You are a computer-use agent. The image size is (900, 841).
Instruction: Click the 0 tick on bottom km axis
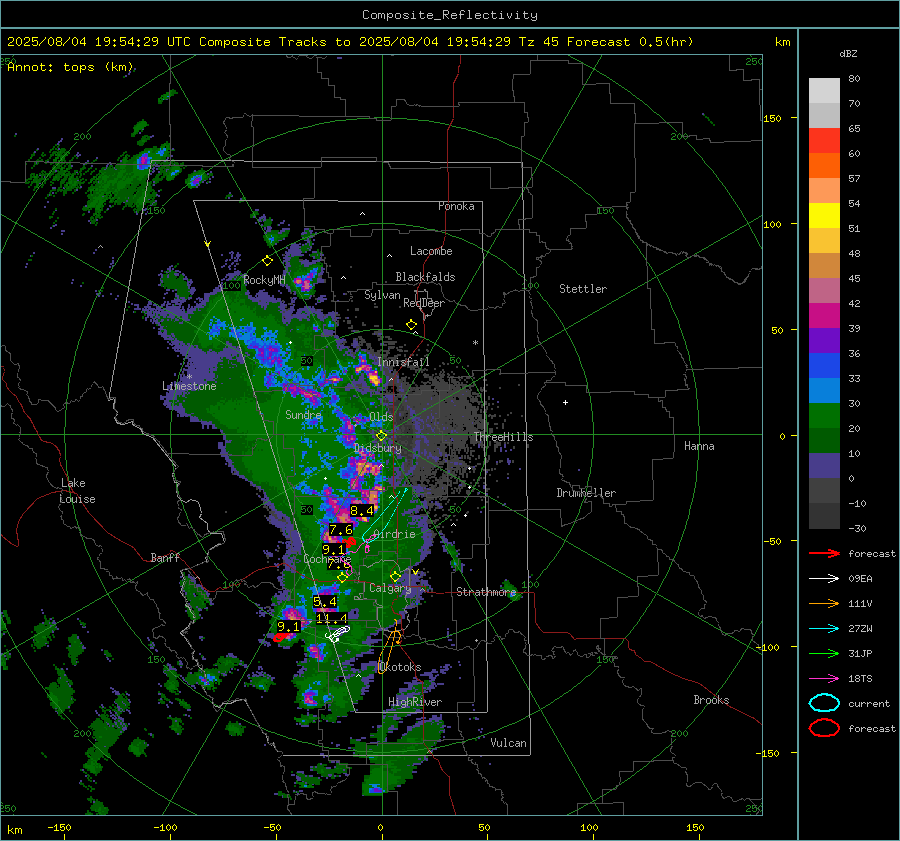tap(381, 828)
